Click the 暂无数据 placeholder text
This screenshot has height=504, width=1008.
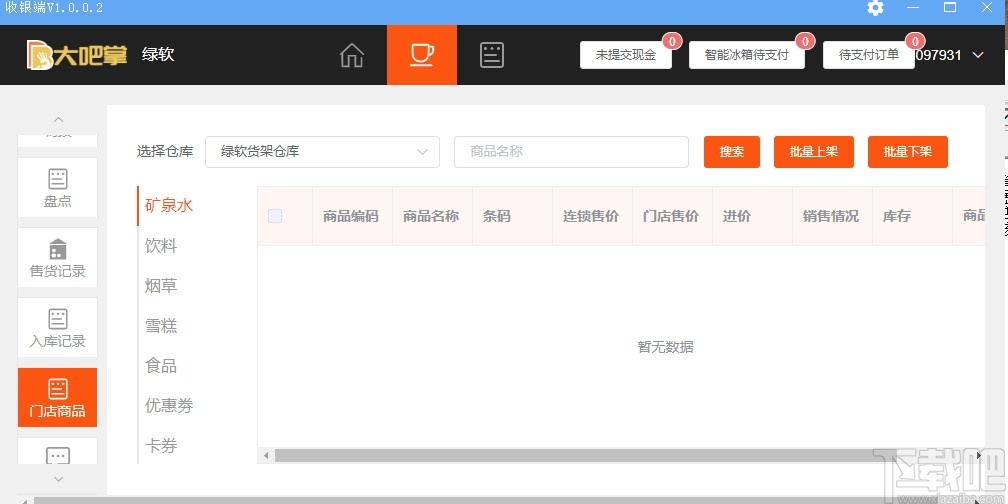tap(665, 347)
